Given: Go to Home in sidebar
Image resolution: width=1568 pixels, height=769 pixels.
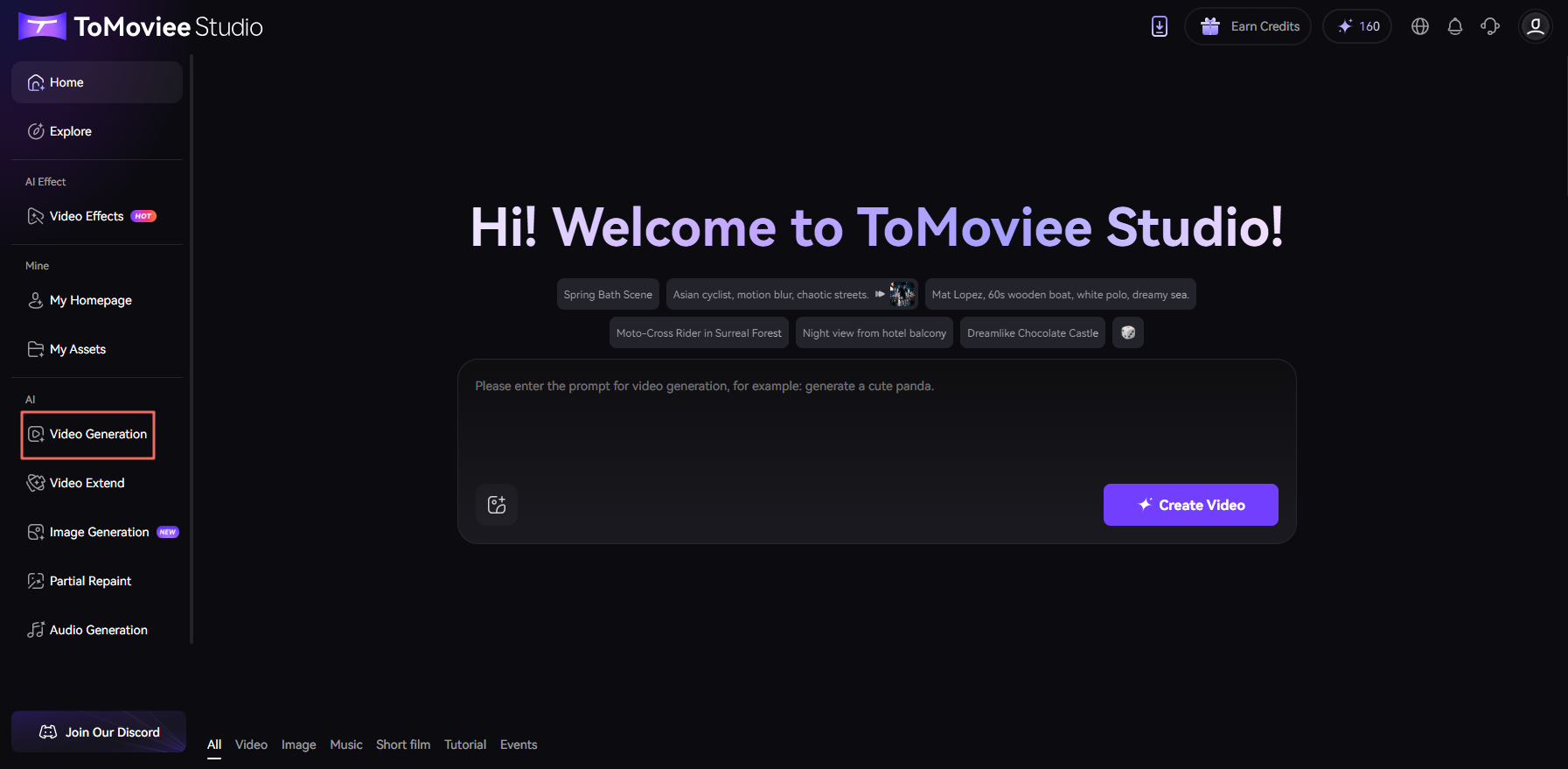Looking at the screenshot, I should tap(97, 82).
